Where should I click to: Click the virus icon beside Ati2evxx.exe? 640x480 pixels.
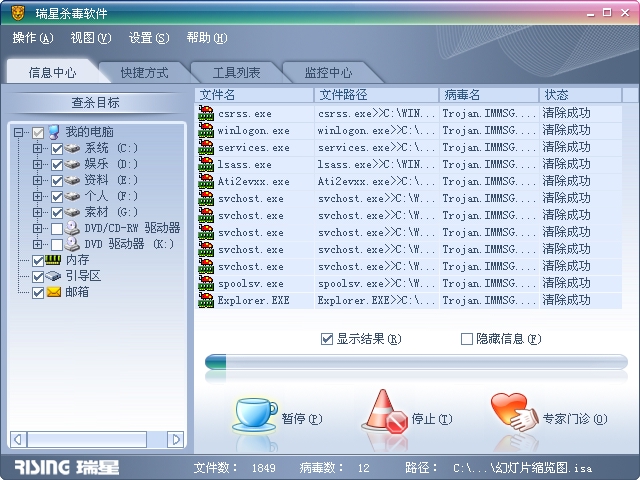[x=206, y=181]
